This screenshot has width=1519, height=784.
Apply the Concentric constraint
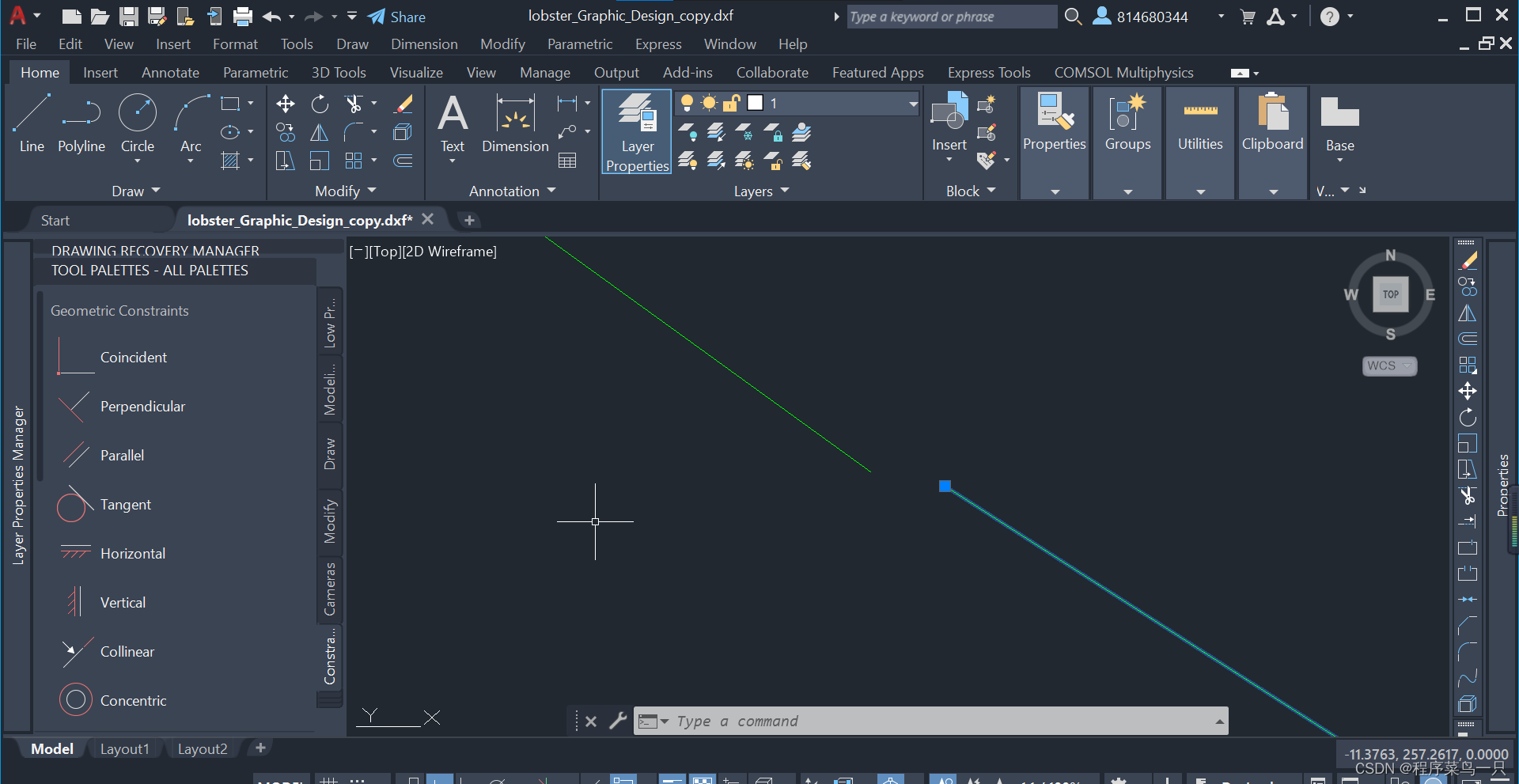tap(112, 701)
